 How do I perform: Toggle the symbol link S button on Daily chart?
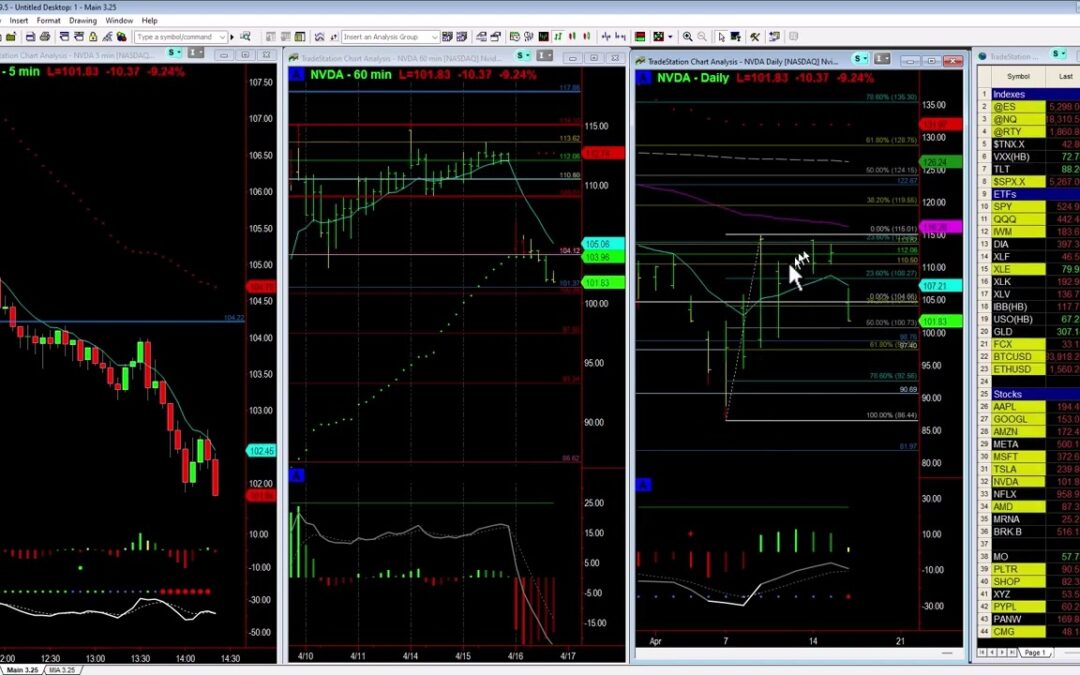873,58
